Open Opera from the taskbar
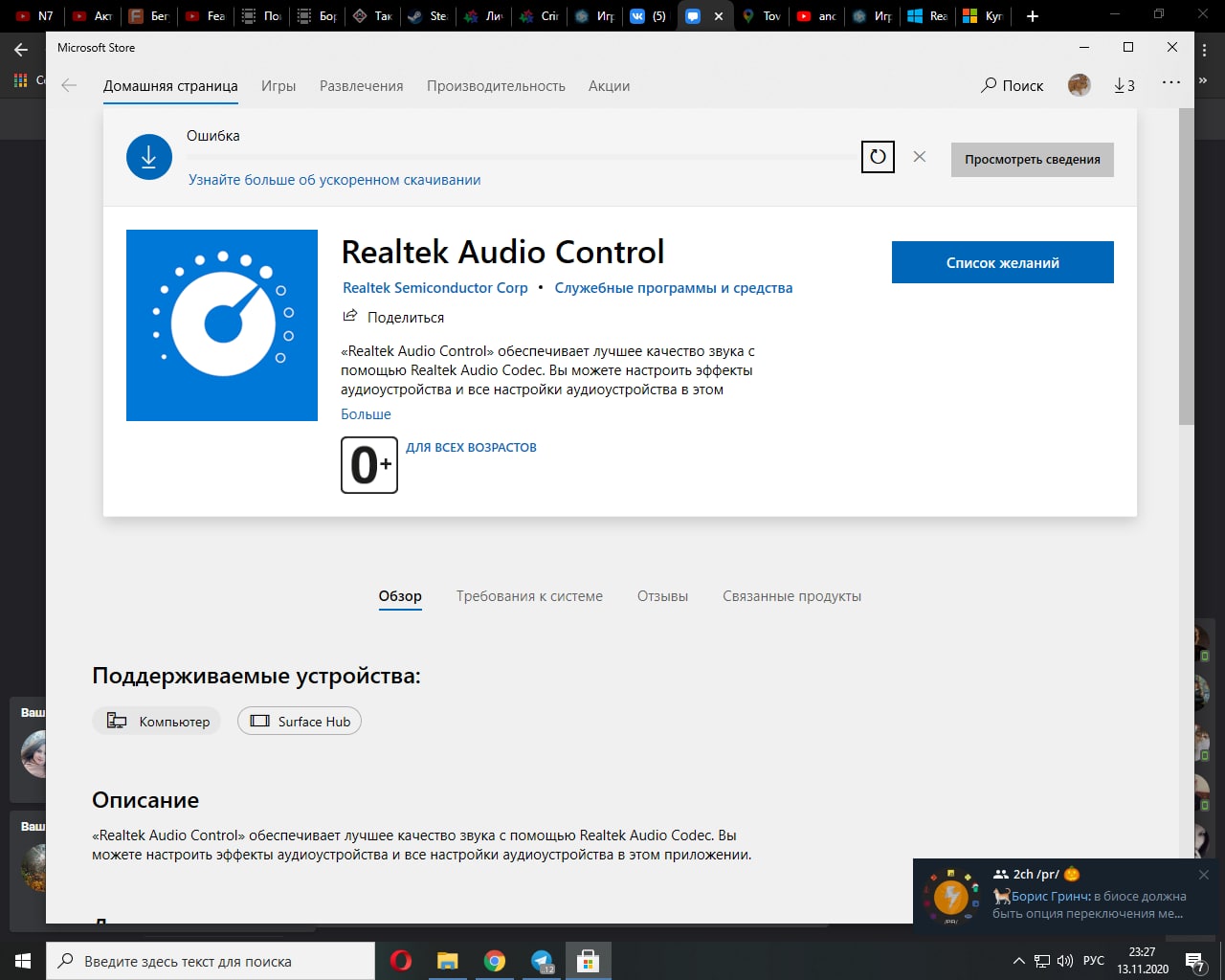 401,961
